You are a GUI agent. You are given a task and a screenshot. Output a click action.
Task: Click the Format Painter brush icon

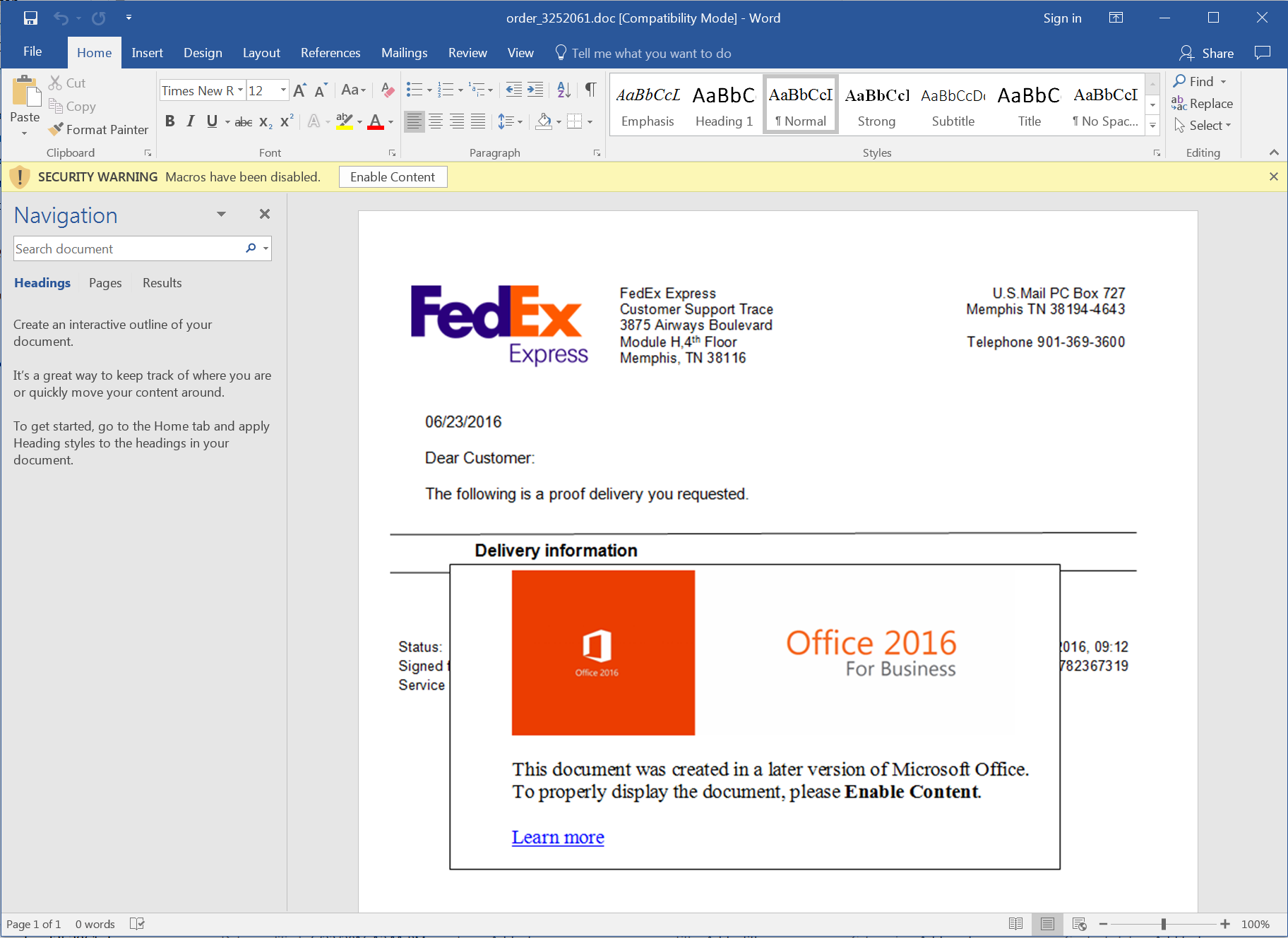click(x=56, y=130)
